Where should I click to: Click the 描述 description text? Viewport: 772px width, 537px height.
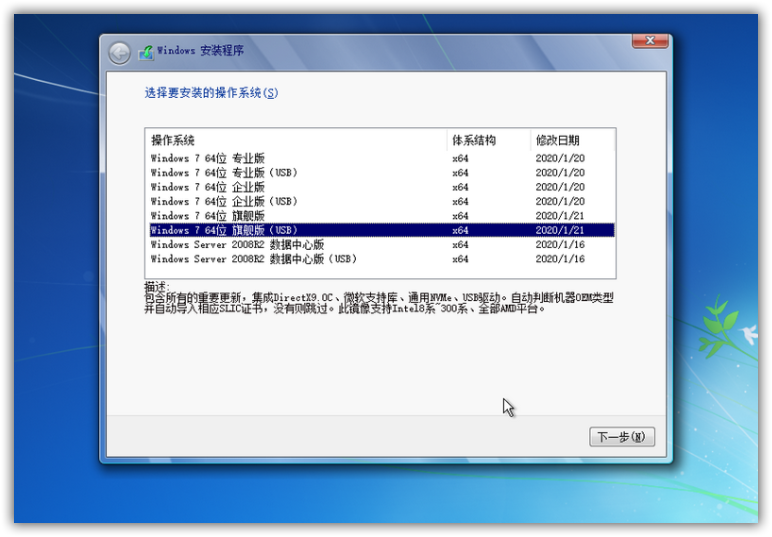(378, 298)
